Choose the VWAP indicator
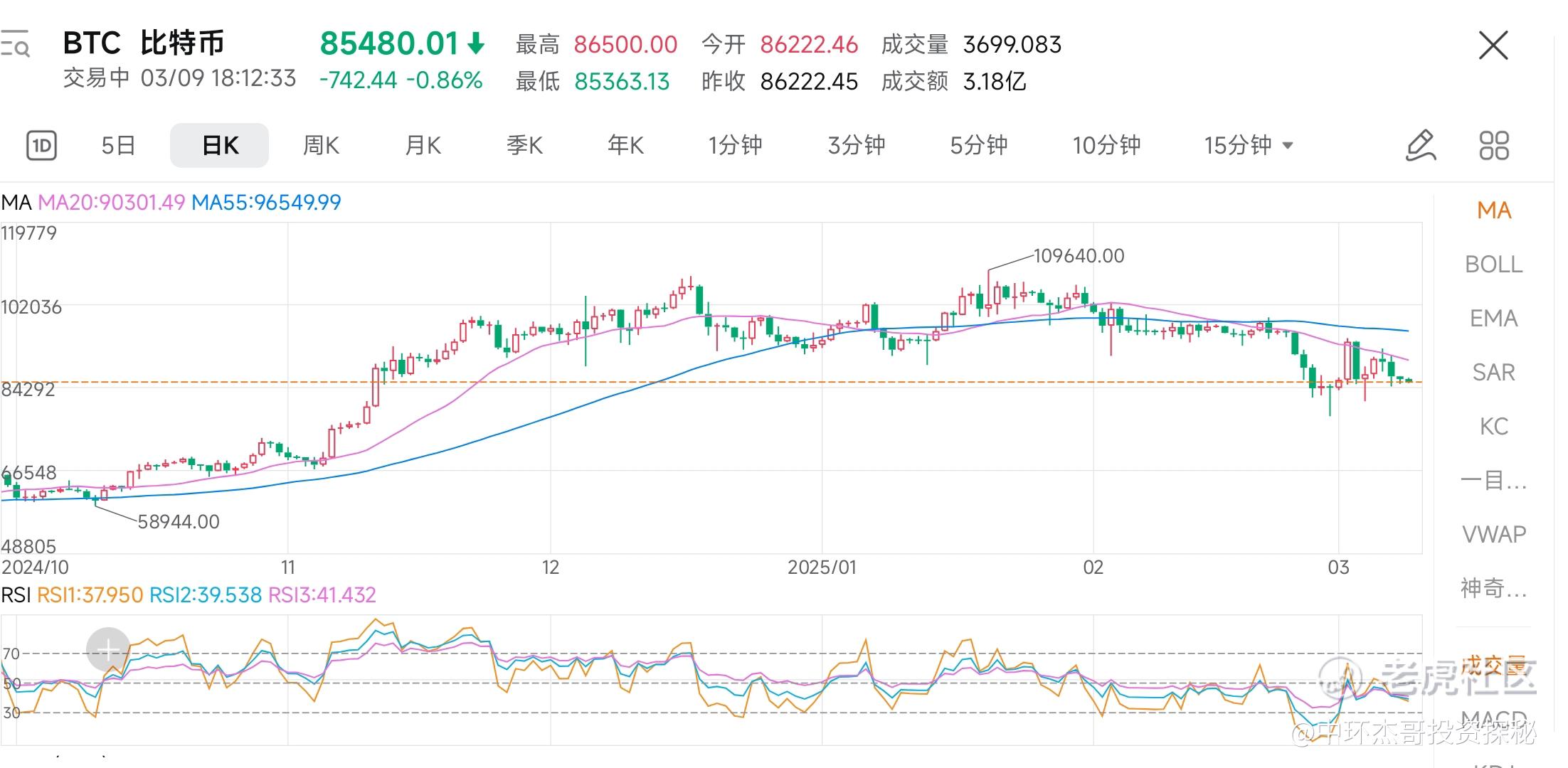This screenshot has height=768, width=1568. [x=1494, y=535]
